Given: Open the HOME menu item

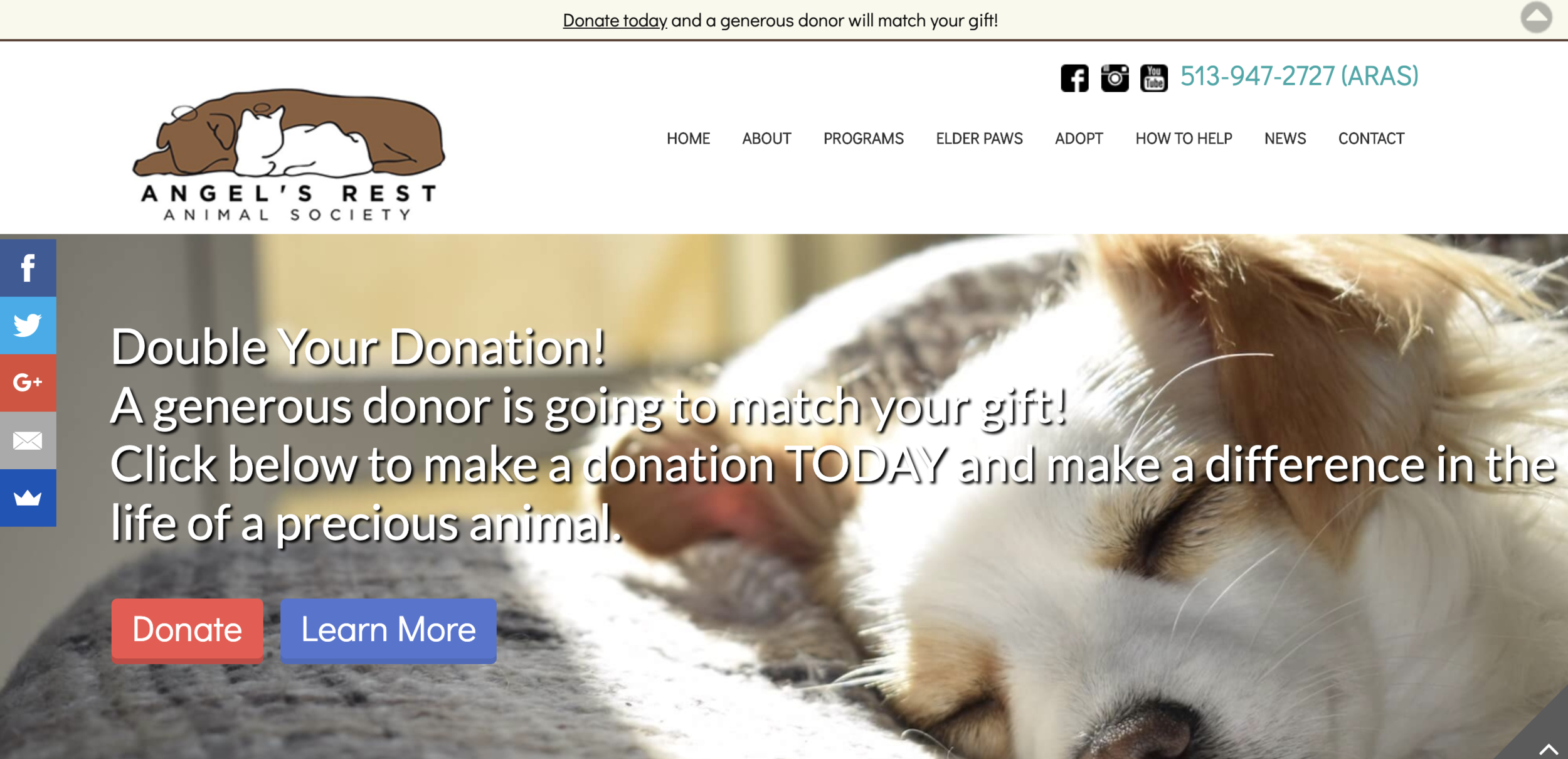Looking at the screenshot, I should pyautogui.click(x=688, y=139).
